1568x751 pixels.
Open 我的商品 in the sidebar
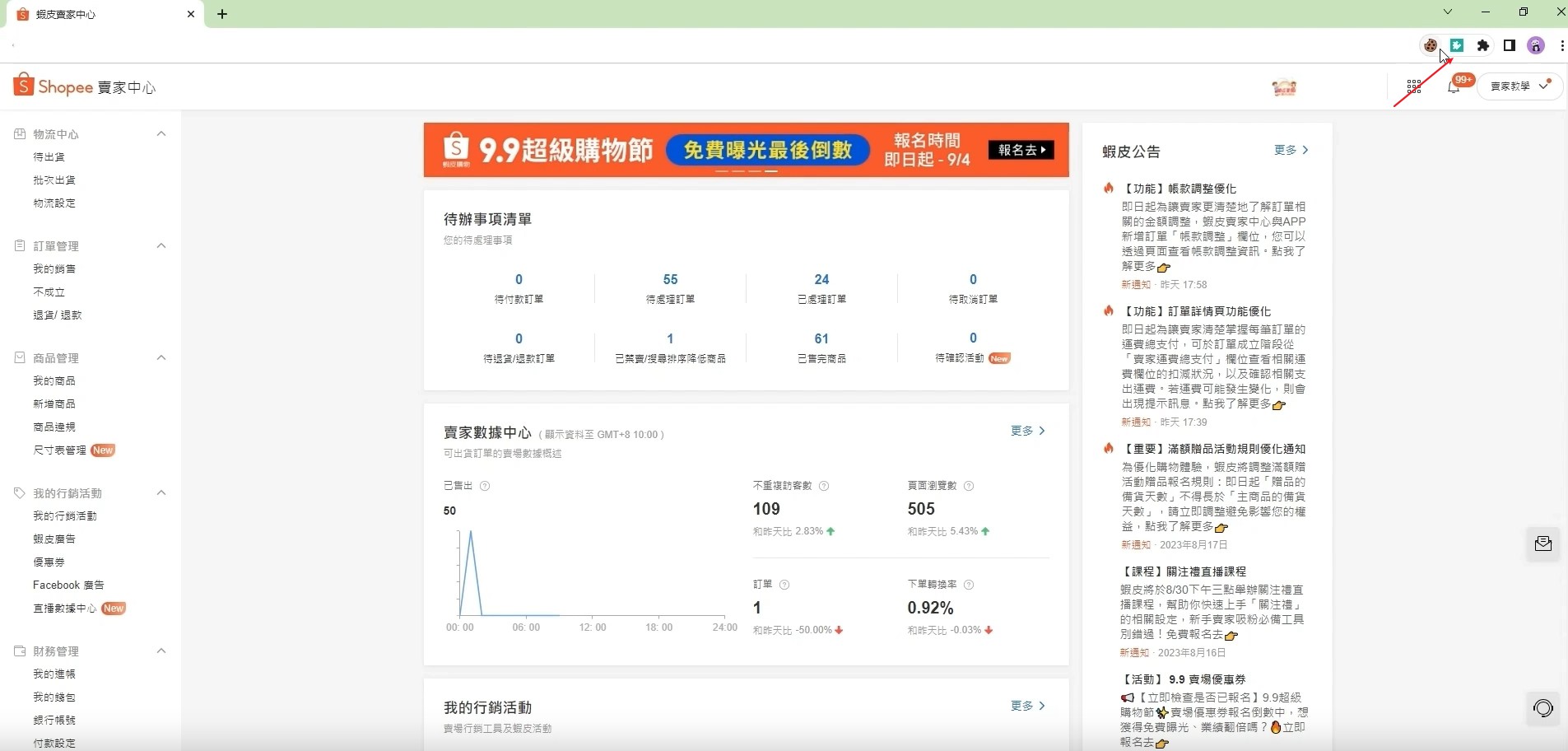[54, 380]
